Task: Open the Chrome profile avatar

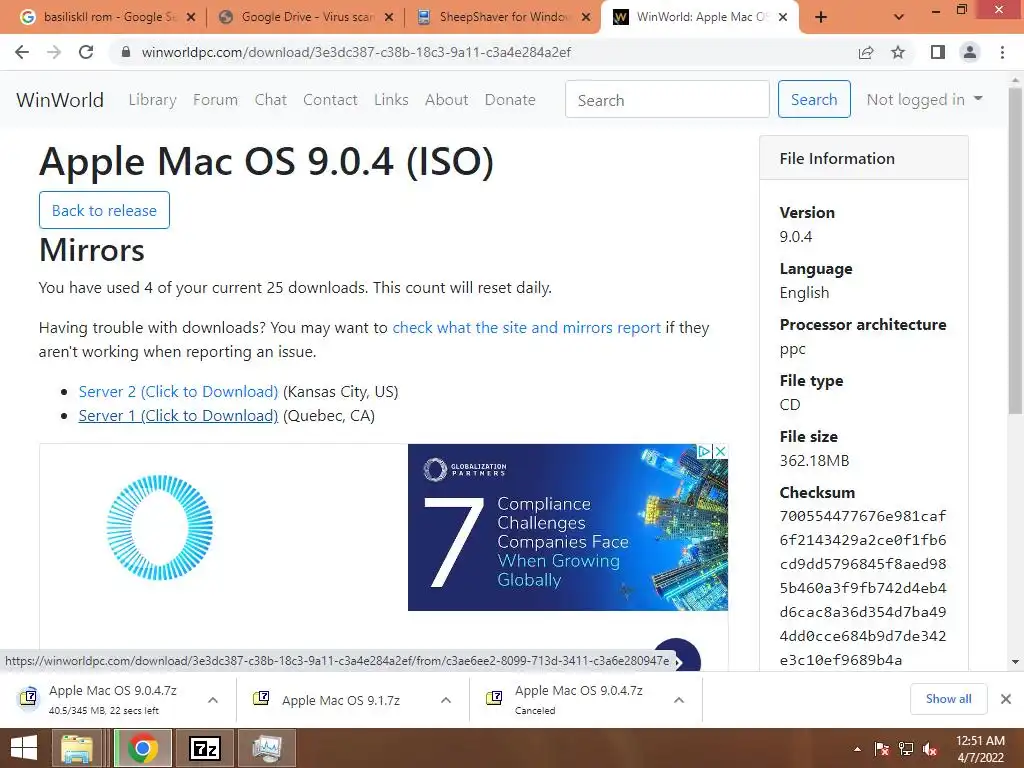Action: coord(970,52)
